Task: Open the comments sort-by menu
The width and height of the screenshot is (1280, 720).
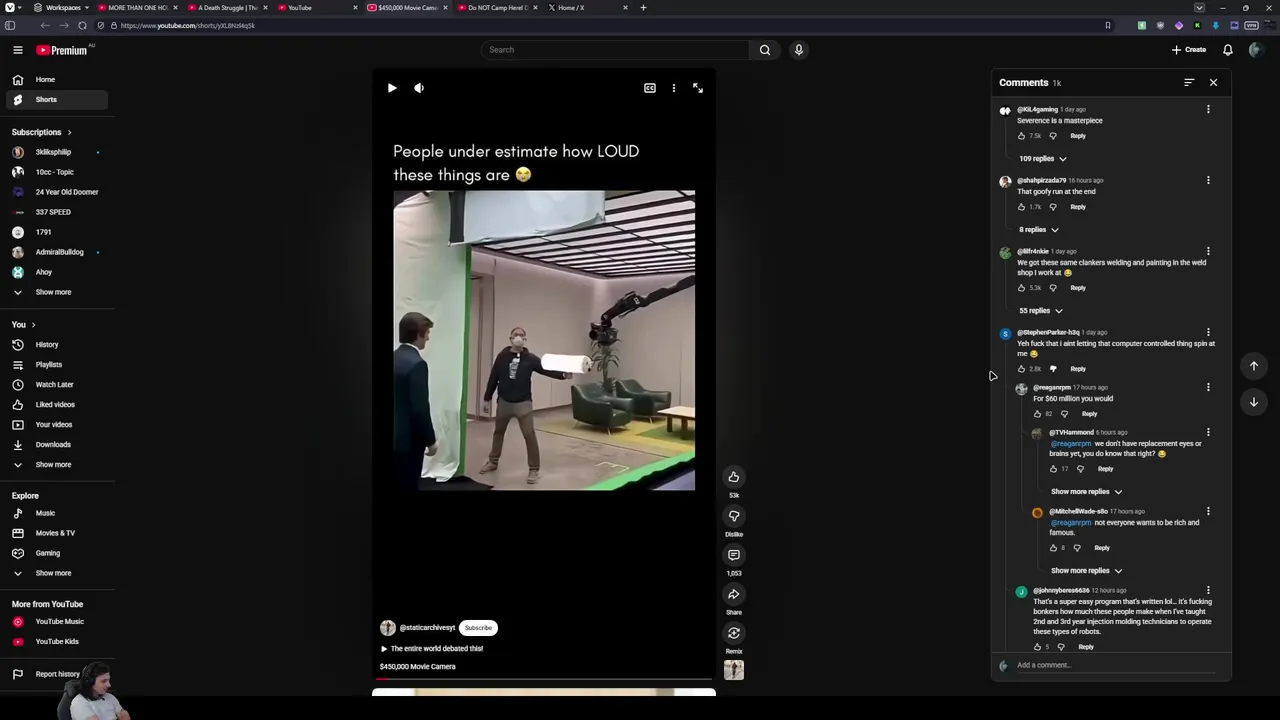Action: (x=1189, y=83)
